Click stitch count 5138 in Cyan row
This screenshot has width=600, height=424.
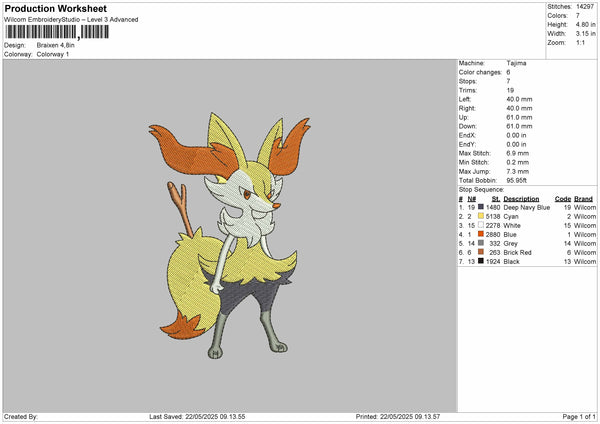(x=493, y=217)
